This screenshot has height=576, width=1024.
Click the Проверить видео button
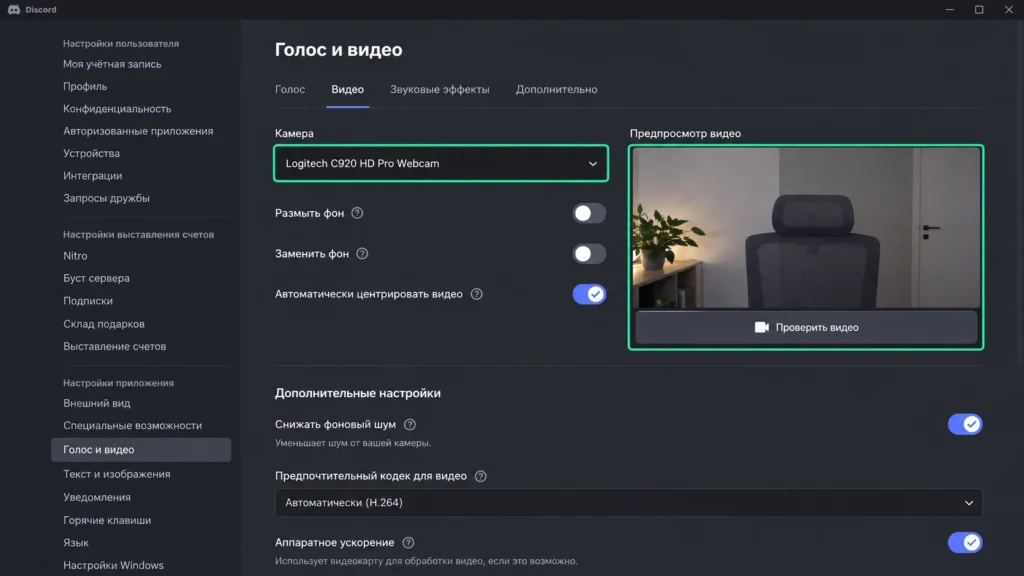pyautogui.click(x=806, y=327)
